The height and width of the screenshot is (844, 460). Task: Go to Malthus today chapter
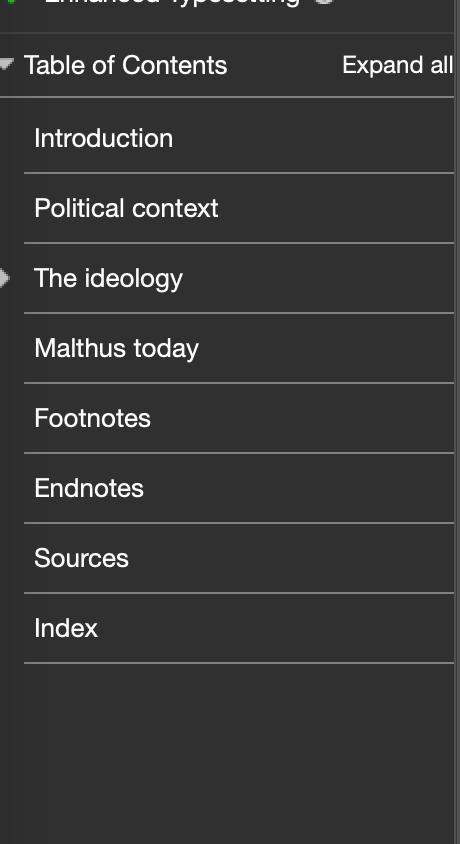click(116, 349)
